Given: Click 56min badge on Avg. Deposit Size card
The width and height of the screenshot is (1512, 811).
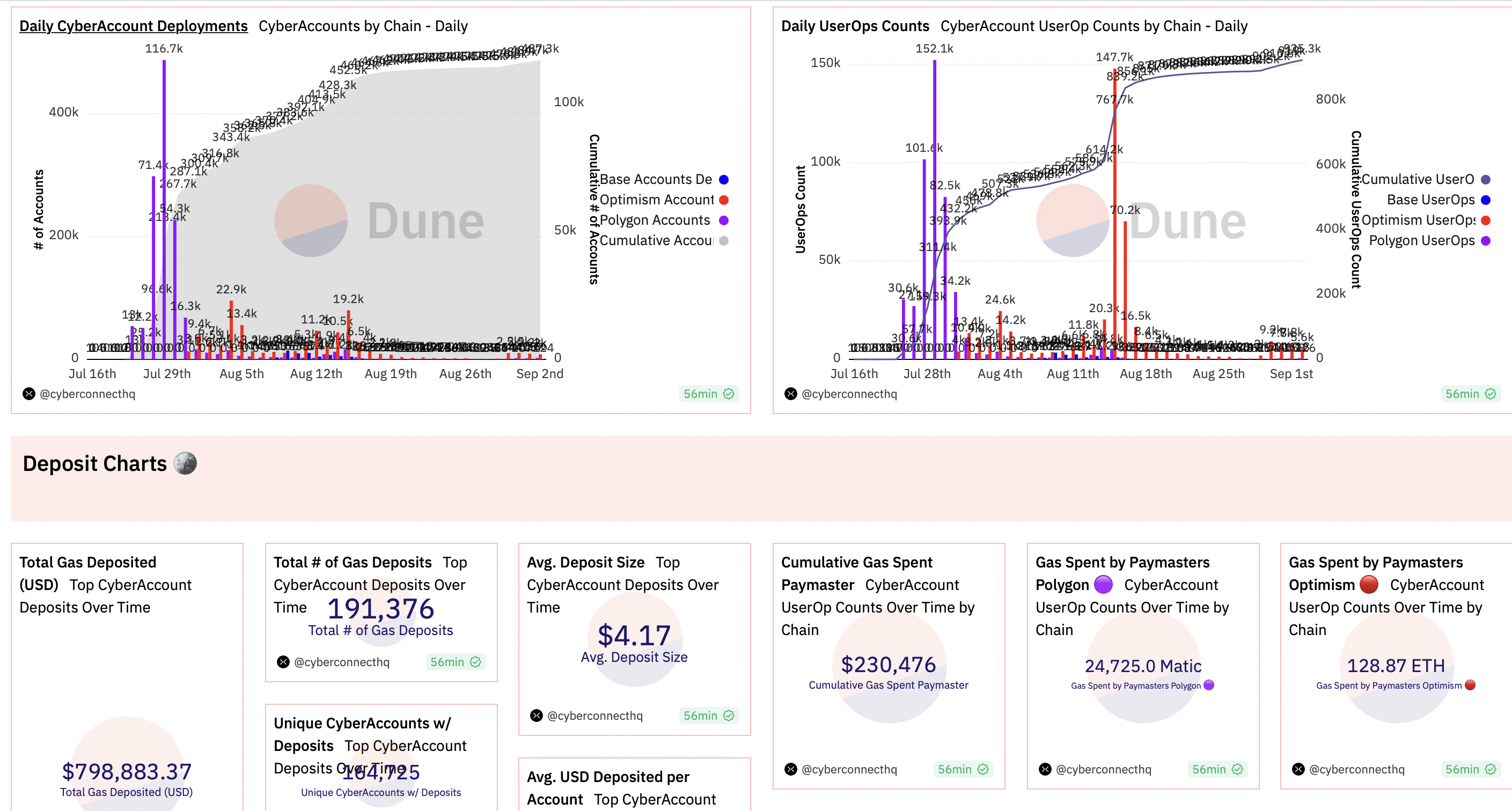Looking at the screenshot, I should tap(708, 716).
